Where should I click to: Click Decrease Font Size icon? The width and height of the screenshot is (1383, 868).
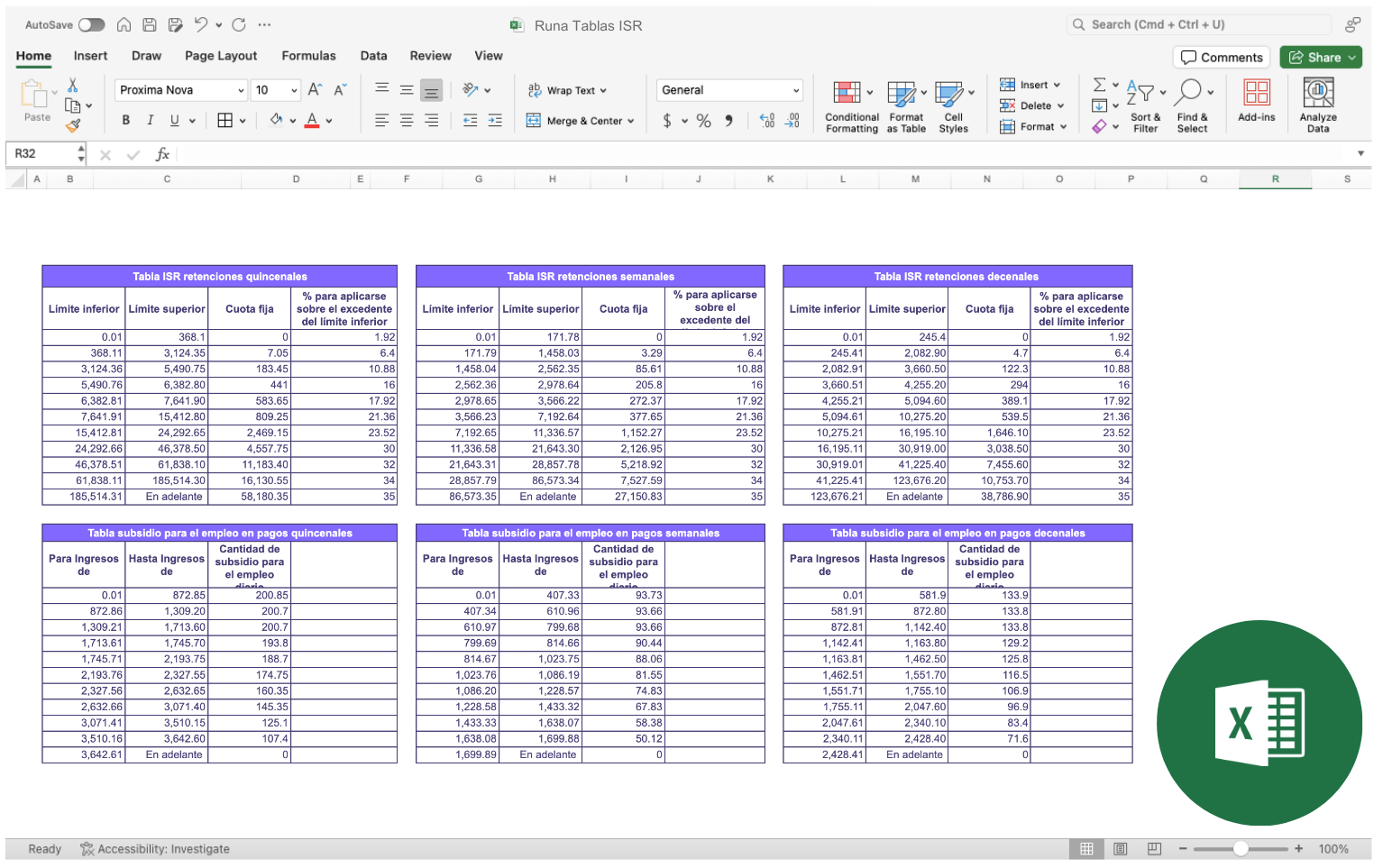pos(340,89)
